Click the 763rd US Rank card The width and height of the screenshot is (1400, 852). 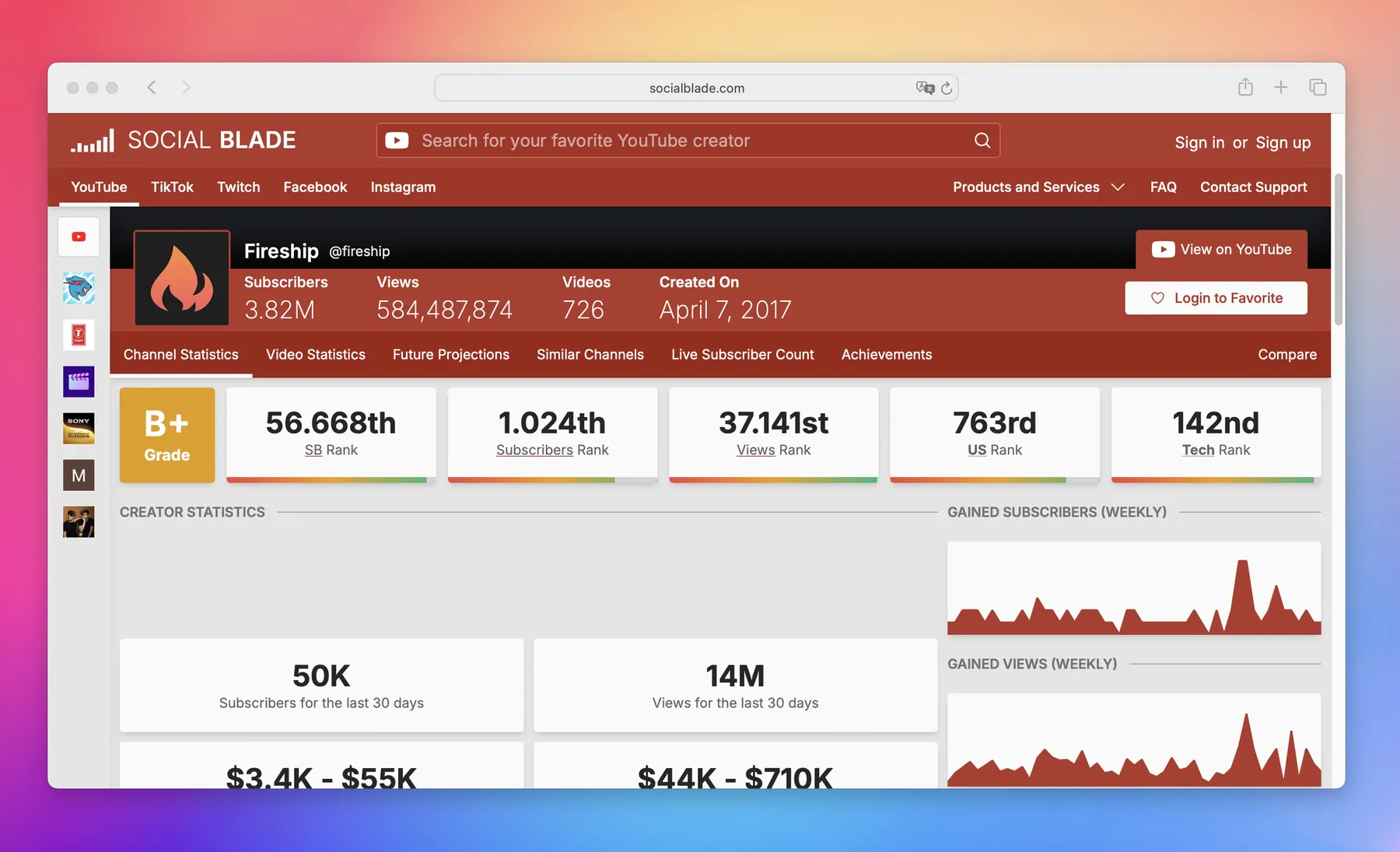coord(995,435)
